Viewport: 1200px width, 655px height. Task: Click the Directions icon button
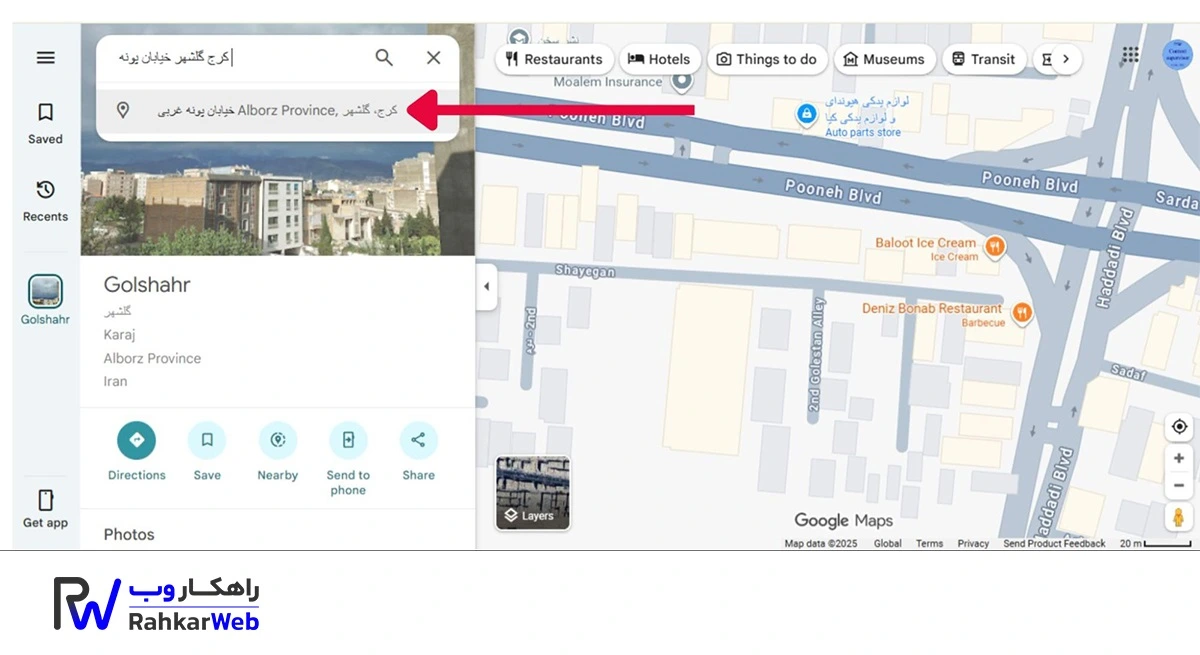click(137, 440)
